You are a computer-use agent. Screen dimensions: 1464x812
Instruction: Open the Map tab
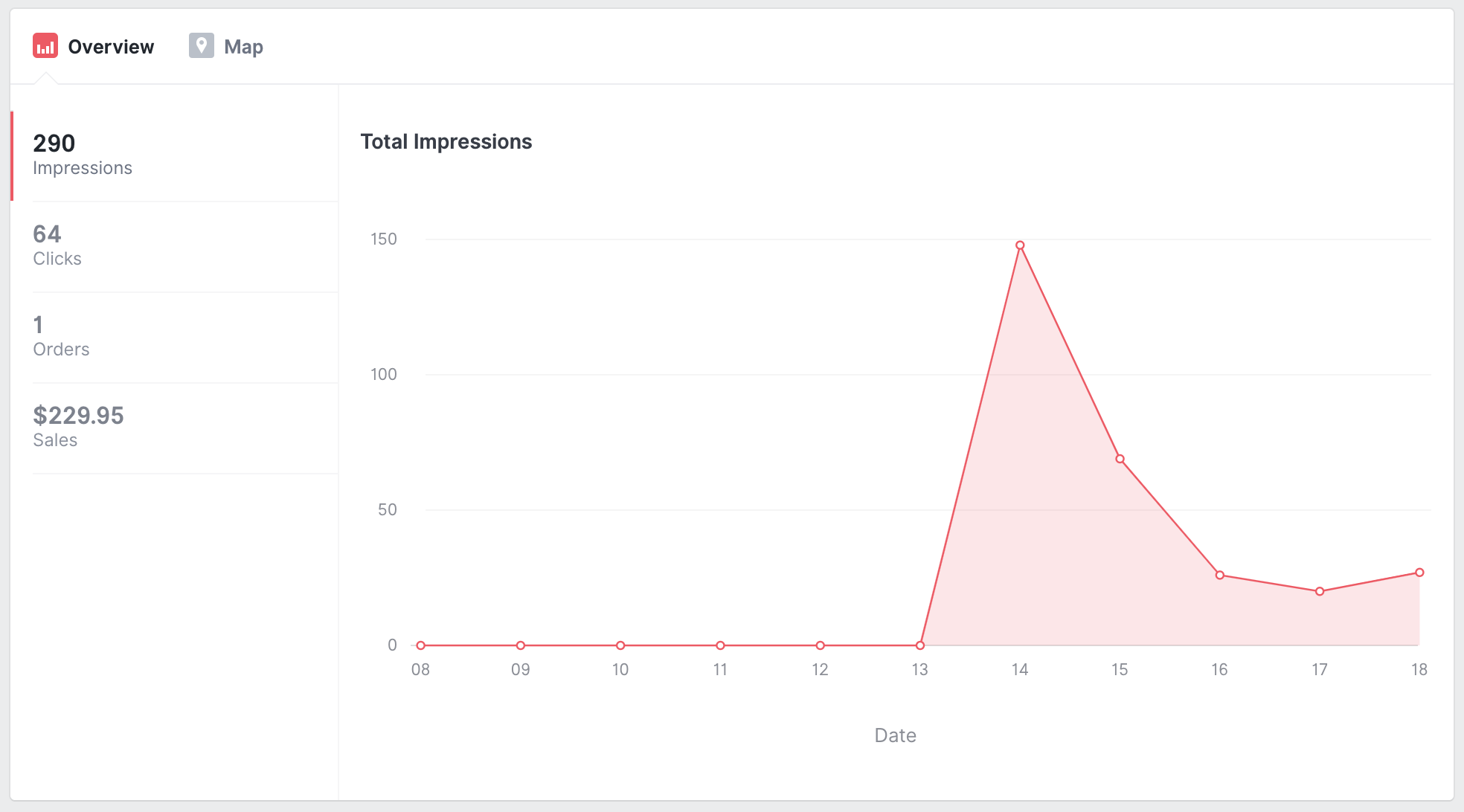(x=243, y=47)
